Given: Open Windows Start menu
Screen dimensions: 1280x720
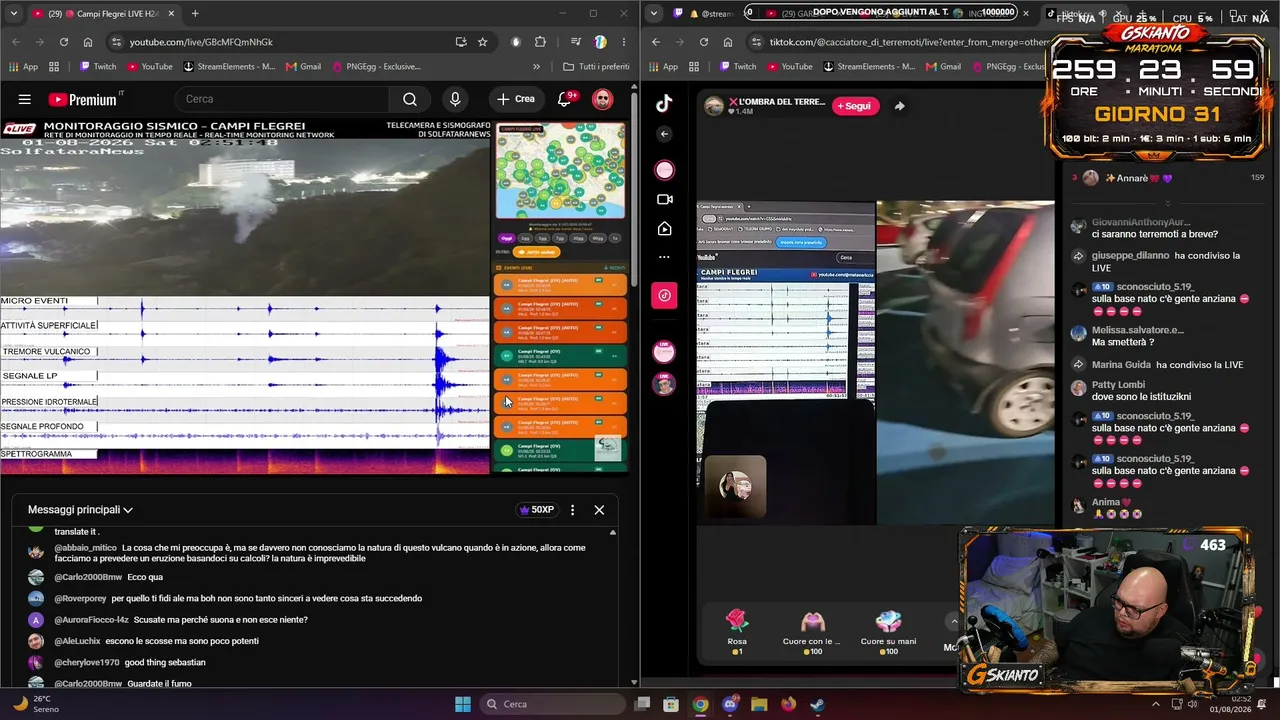Looking at the screenshot, I should pos(463,704).
